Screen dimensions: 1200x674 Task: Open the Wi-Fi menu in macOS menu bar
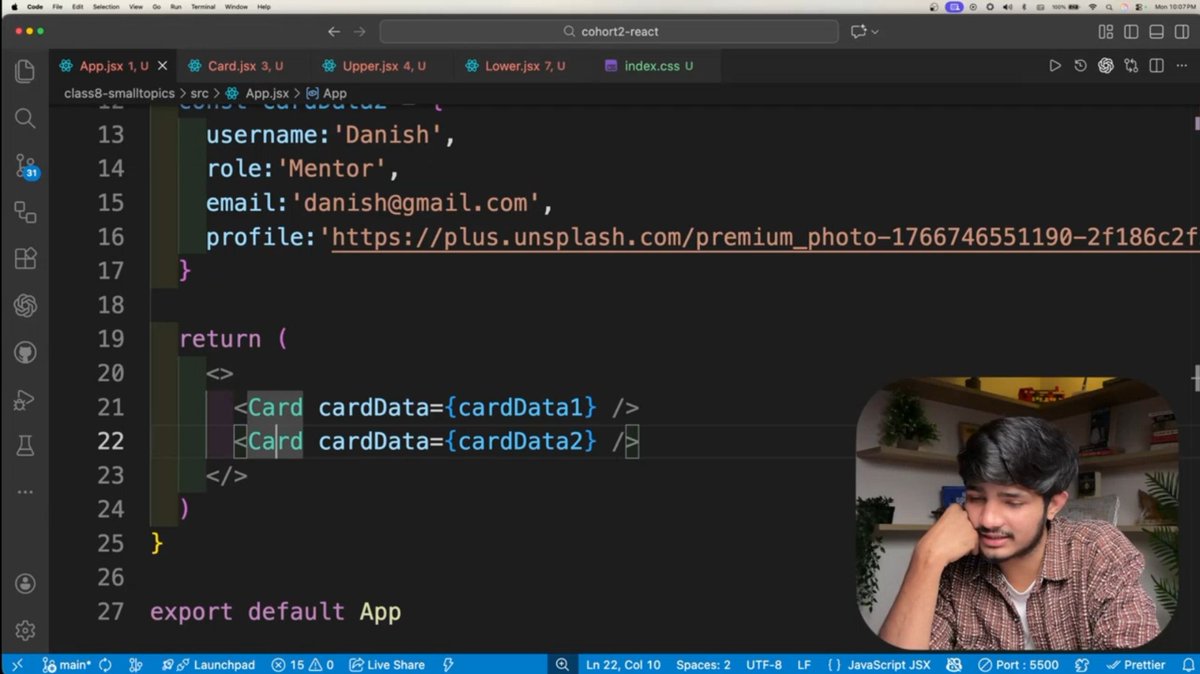(x=1091, y=7)
